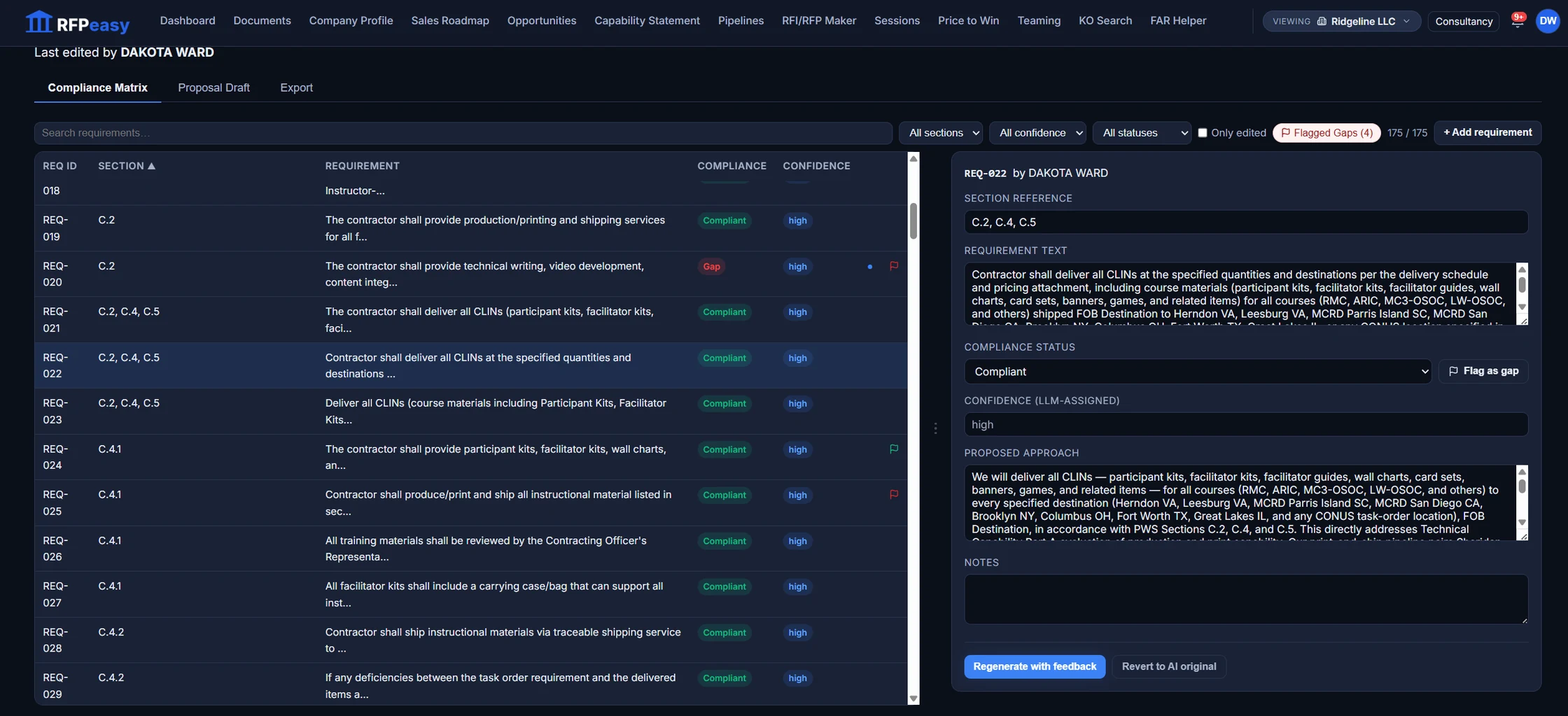Screen dimensions: 1568x716
Task: Open the Compliance Status dropdown
Action: point(1197,372)
